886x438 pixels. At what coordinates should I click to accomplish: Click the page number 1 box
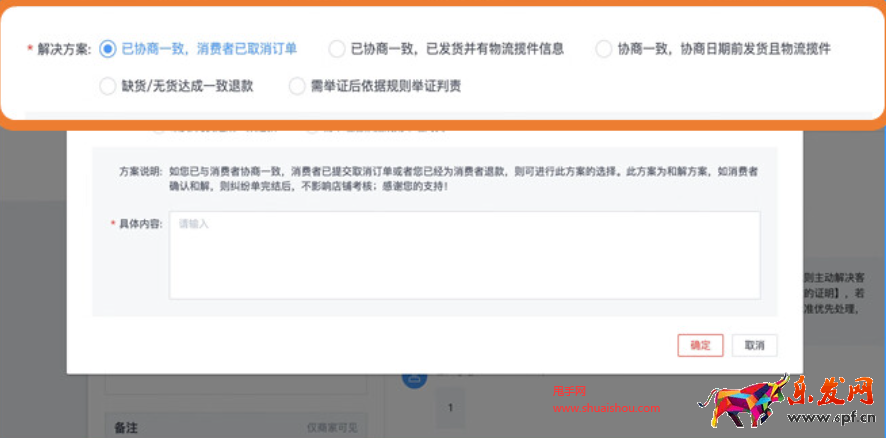tap(450, 407)
